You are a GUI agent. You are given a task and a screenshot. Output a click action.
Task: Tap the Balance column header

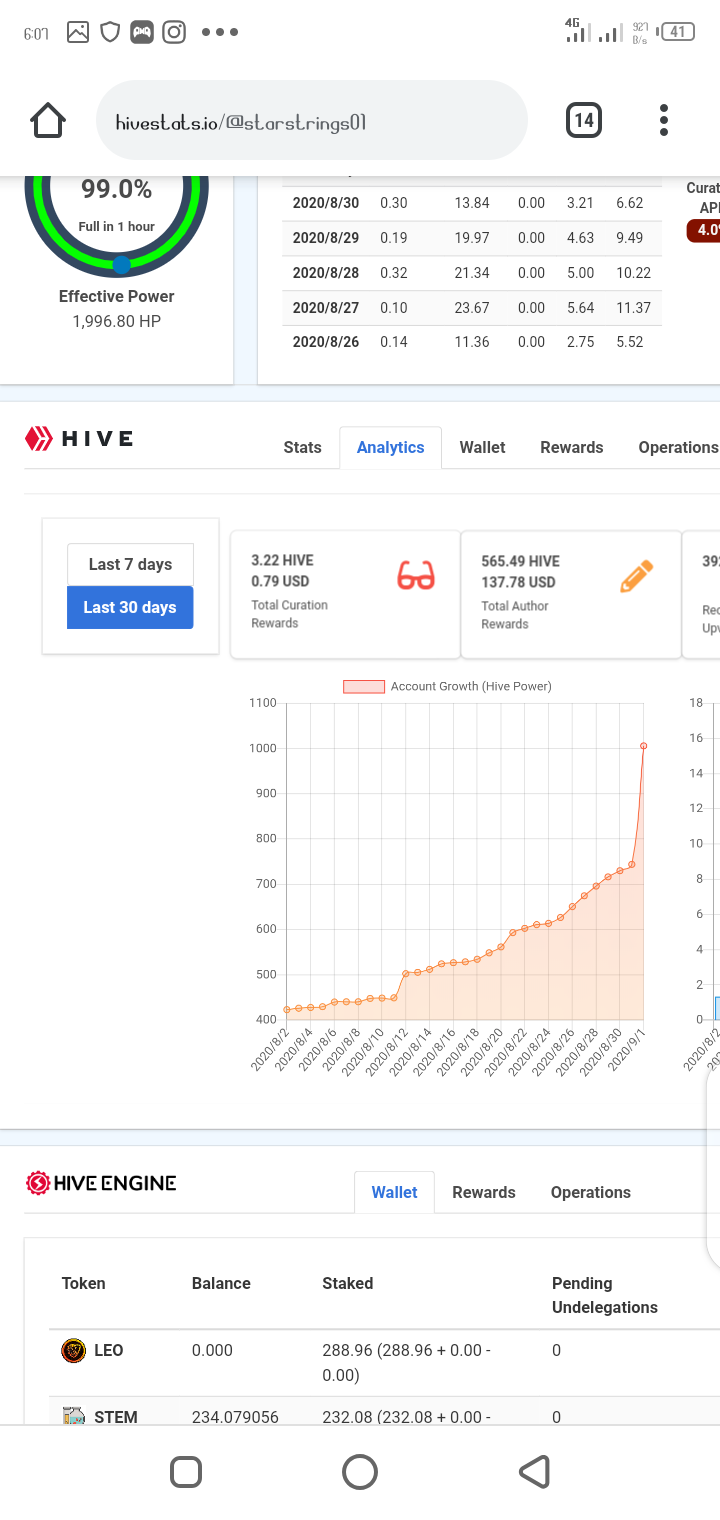[221, 1283]
